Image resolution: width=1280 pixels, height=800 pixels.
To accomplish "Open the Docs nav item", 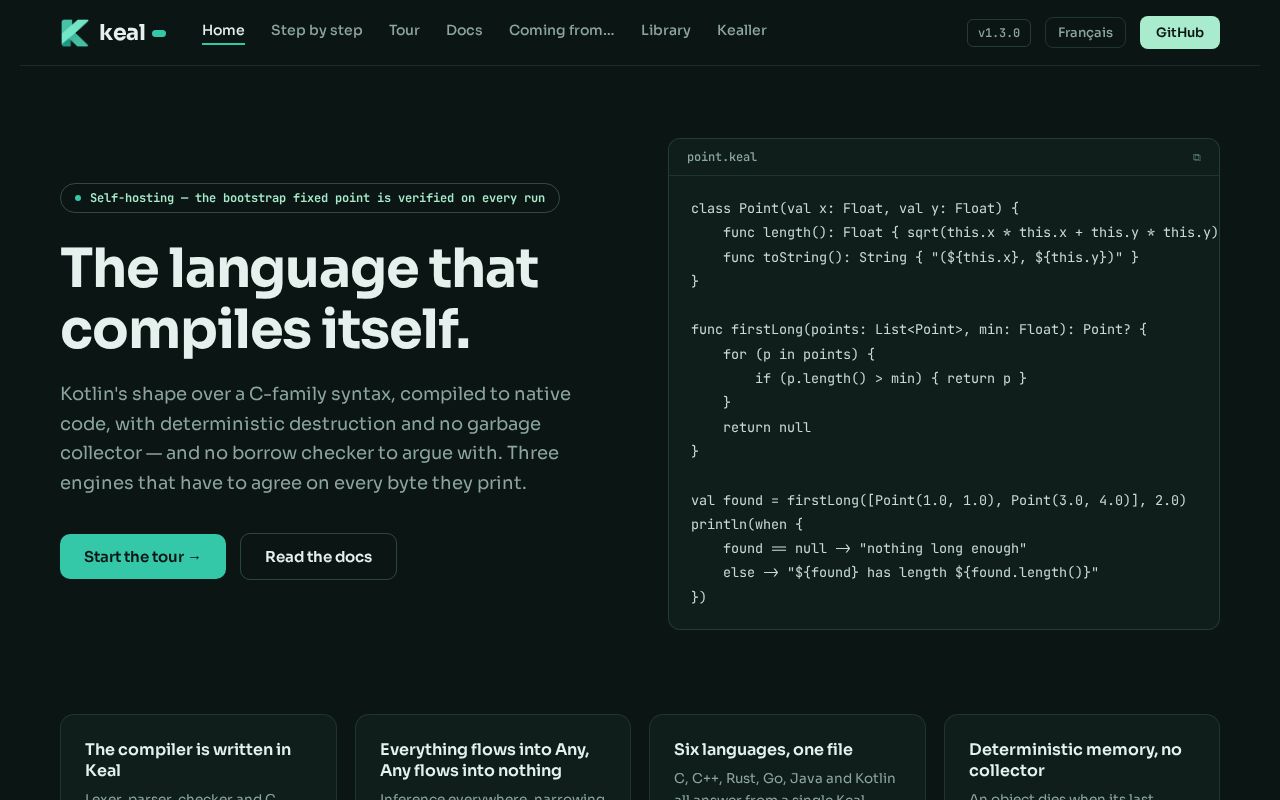I will tap(464, 30).
